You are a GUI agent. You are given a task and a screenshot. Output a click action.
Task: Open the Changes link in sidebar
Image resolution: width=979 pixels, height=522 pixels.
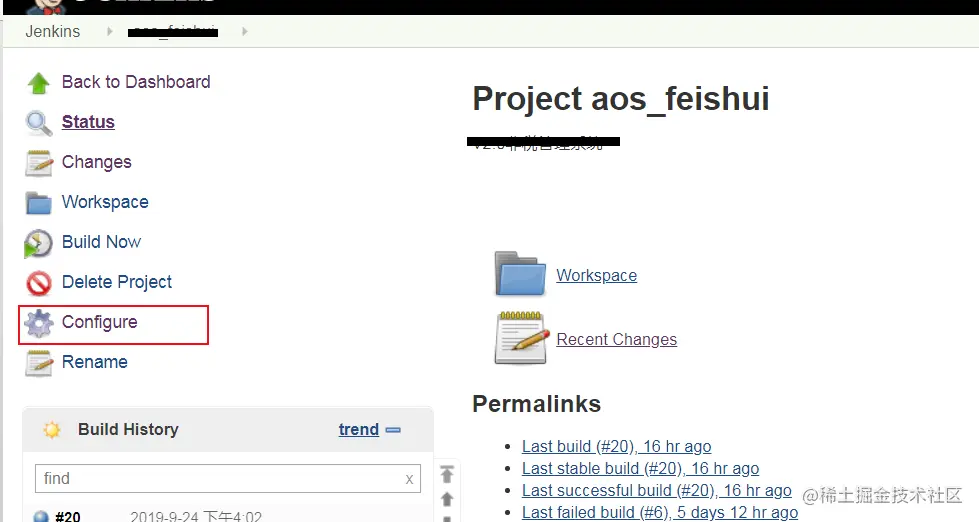coord(97,162)
